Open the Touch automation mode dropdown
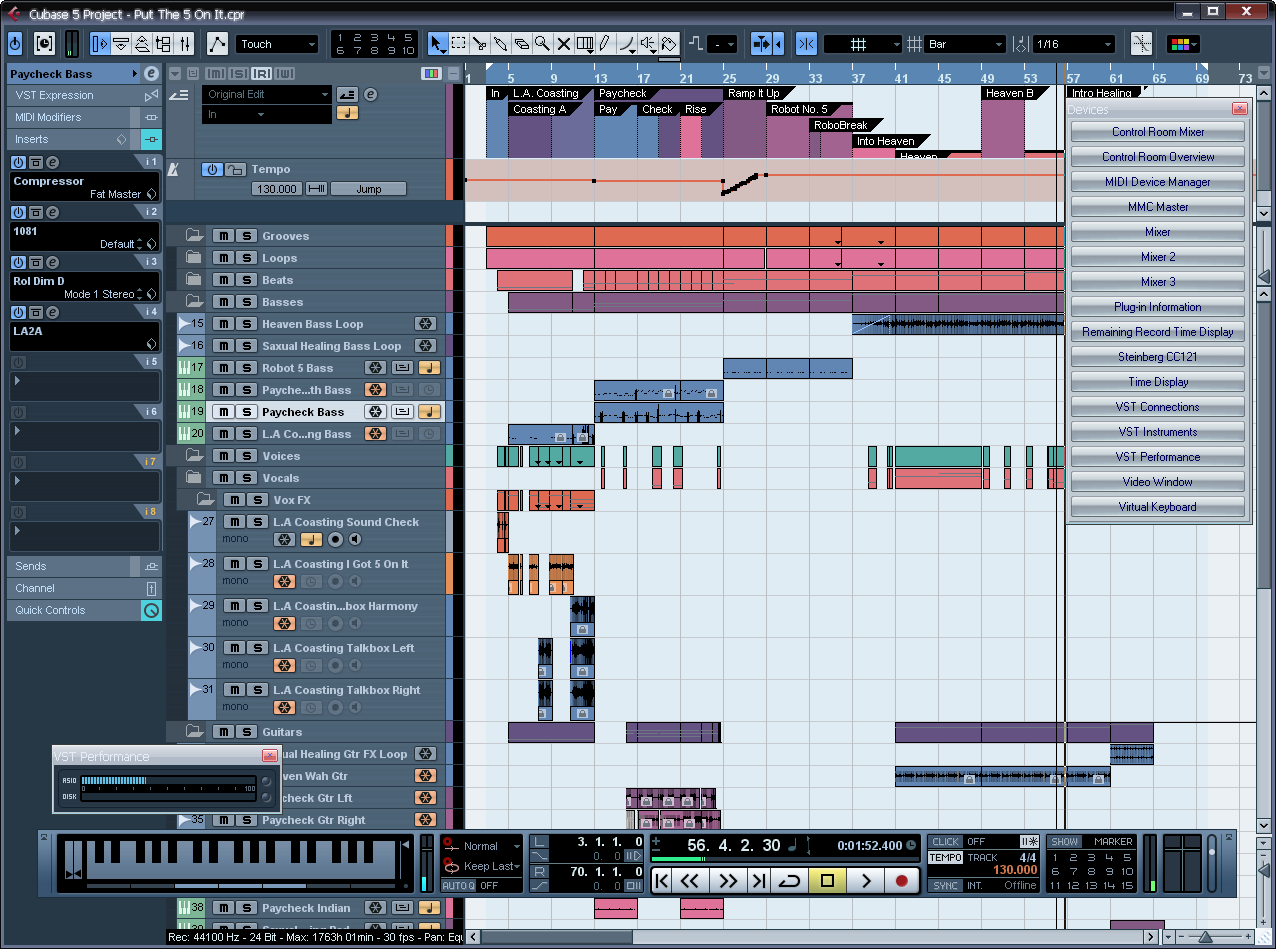Viewport: 1276px width, 949px height. point(277,44)
